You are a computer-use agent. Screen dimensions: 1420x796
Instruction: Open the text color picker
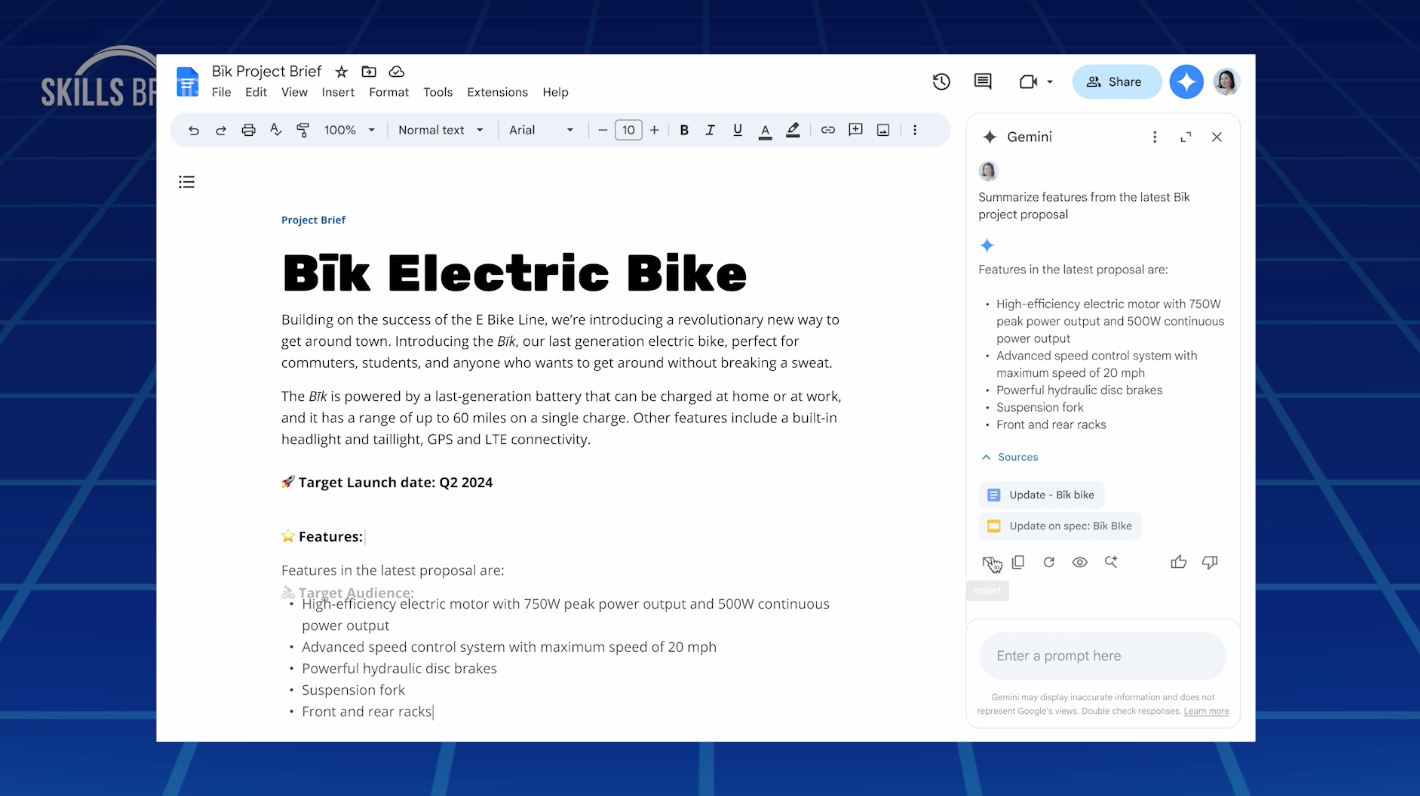(x=765, y=130)
